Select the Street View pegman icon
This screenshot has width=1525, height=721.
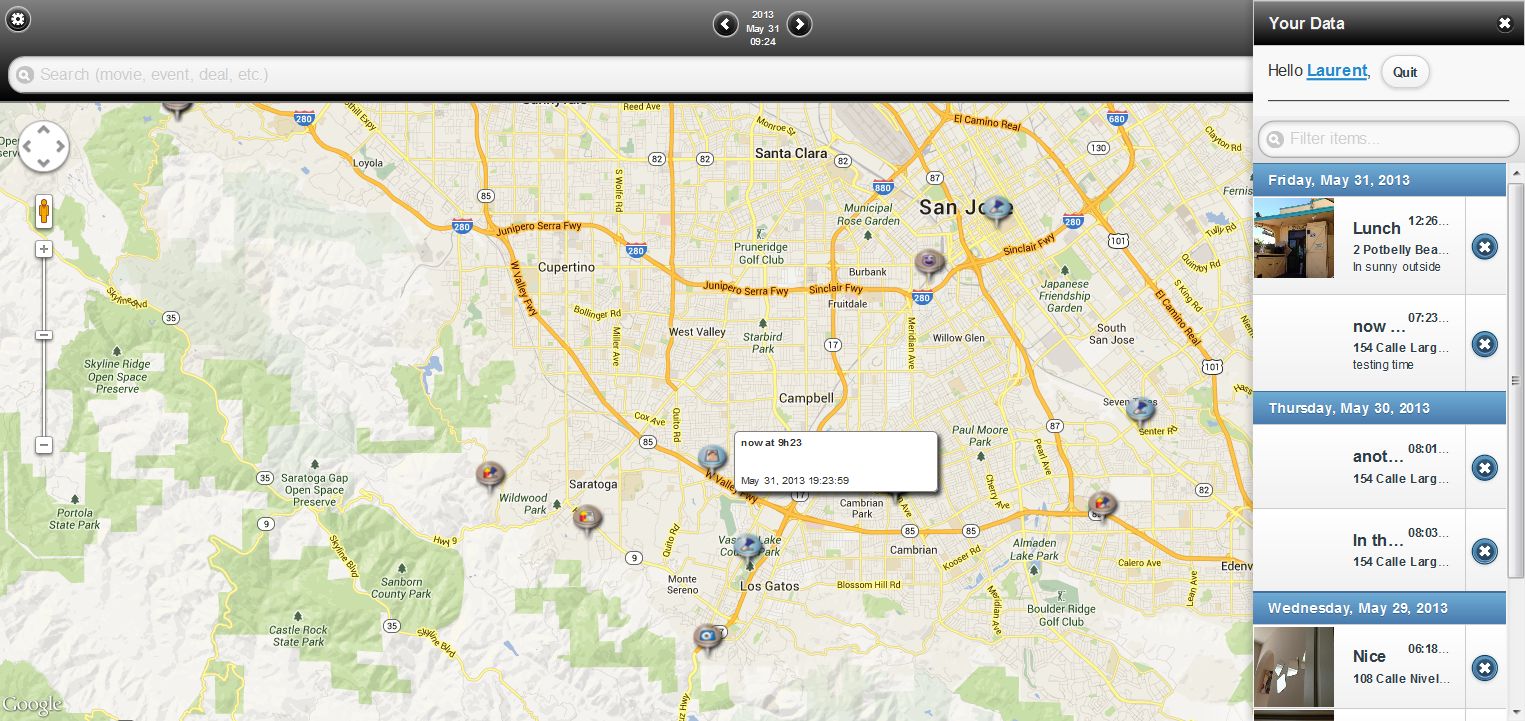coord(44,211)
